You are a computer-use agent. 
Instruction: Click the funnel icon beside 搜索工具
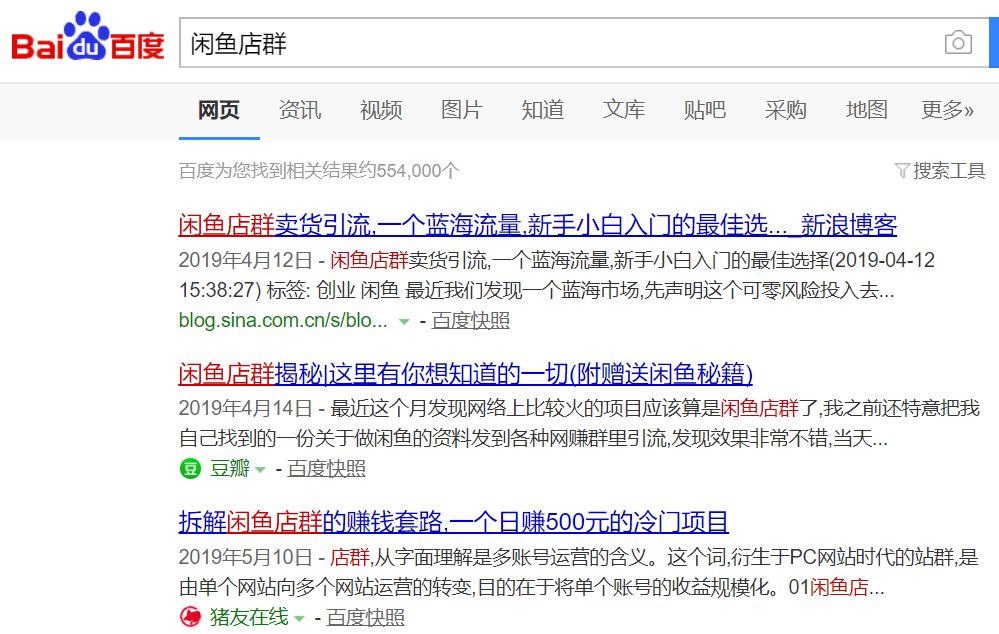pyautogui.click(x=902, y=171)
